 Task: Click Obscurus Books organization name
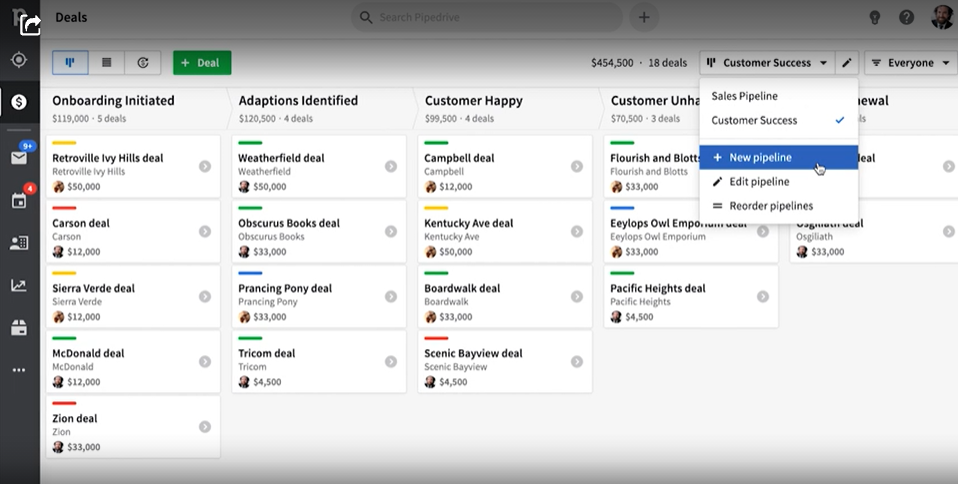tap(271, 236)
